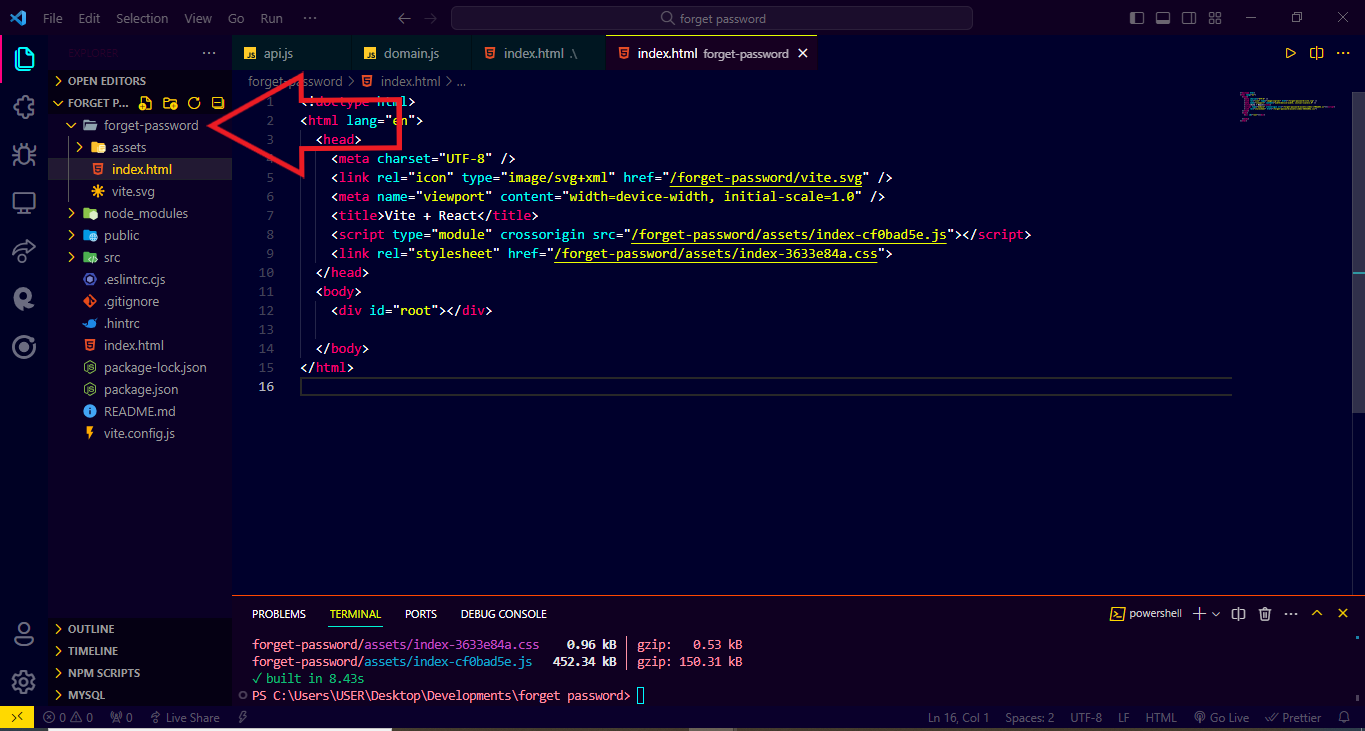Switch to the Debug Console tab
The height and width of the screenshot is (731, 1365).
click(503, 614)
